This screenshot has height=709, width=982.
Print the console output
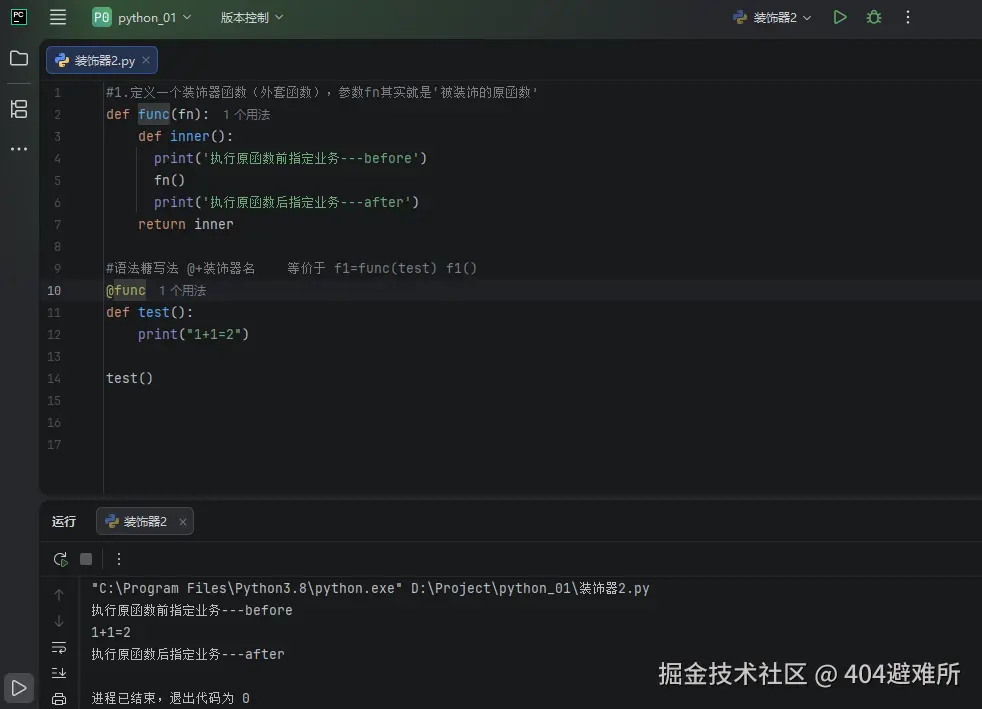click(59, 699)
